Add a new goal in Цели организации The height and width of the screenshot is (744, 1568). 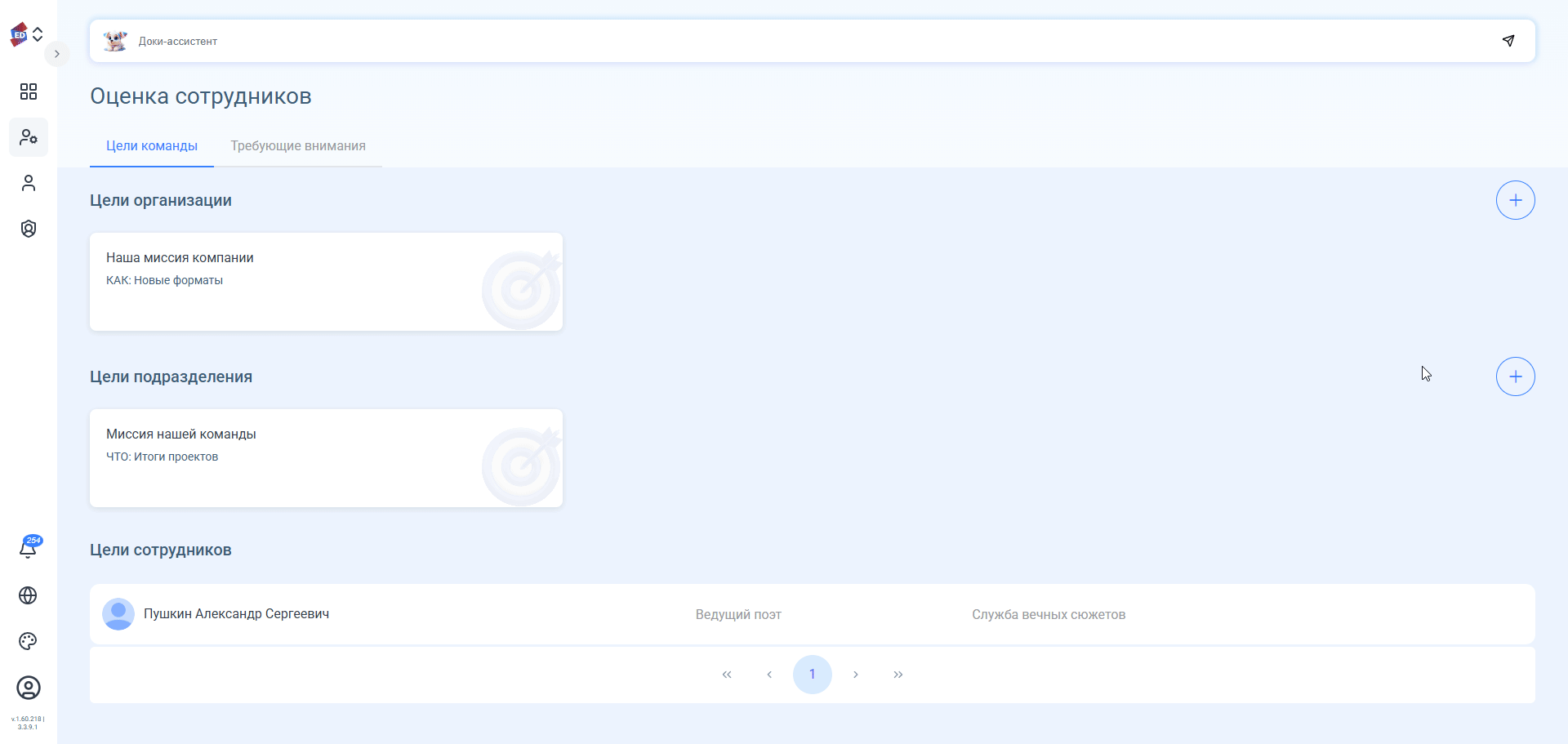tap(1515, 200)
